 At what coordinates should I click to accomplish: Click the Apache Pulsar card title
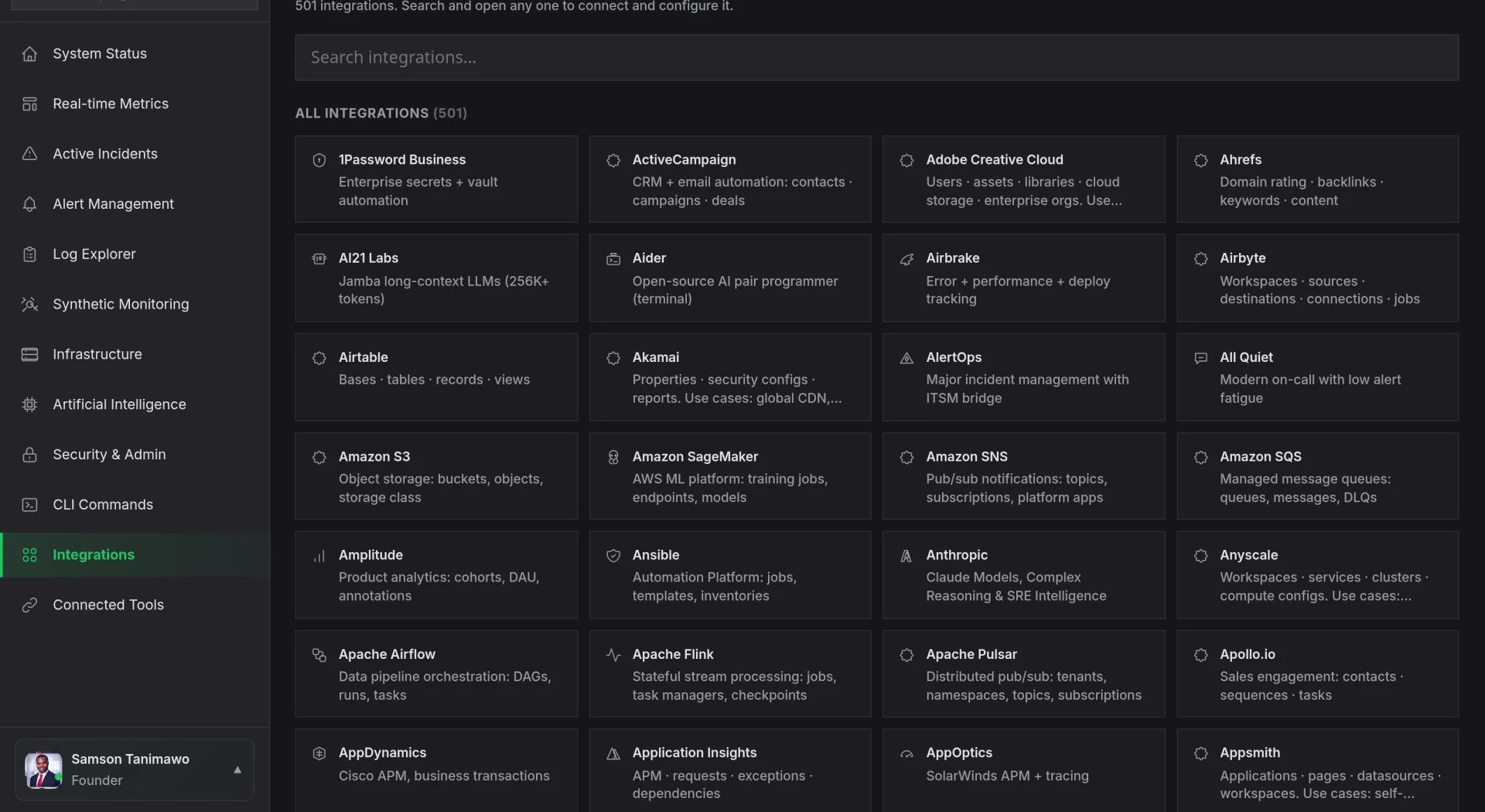[x=971, y=655]
